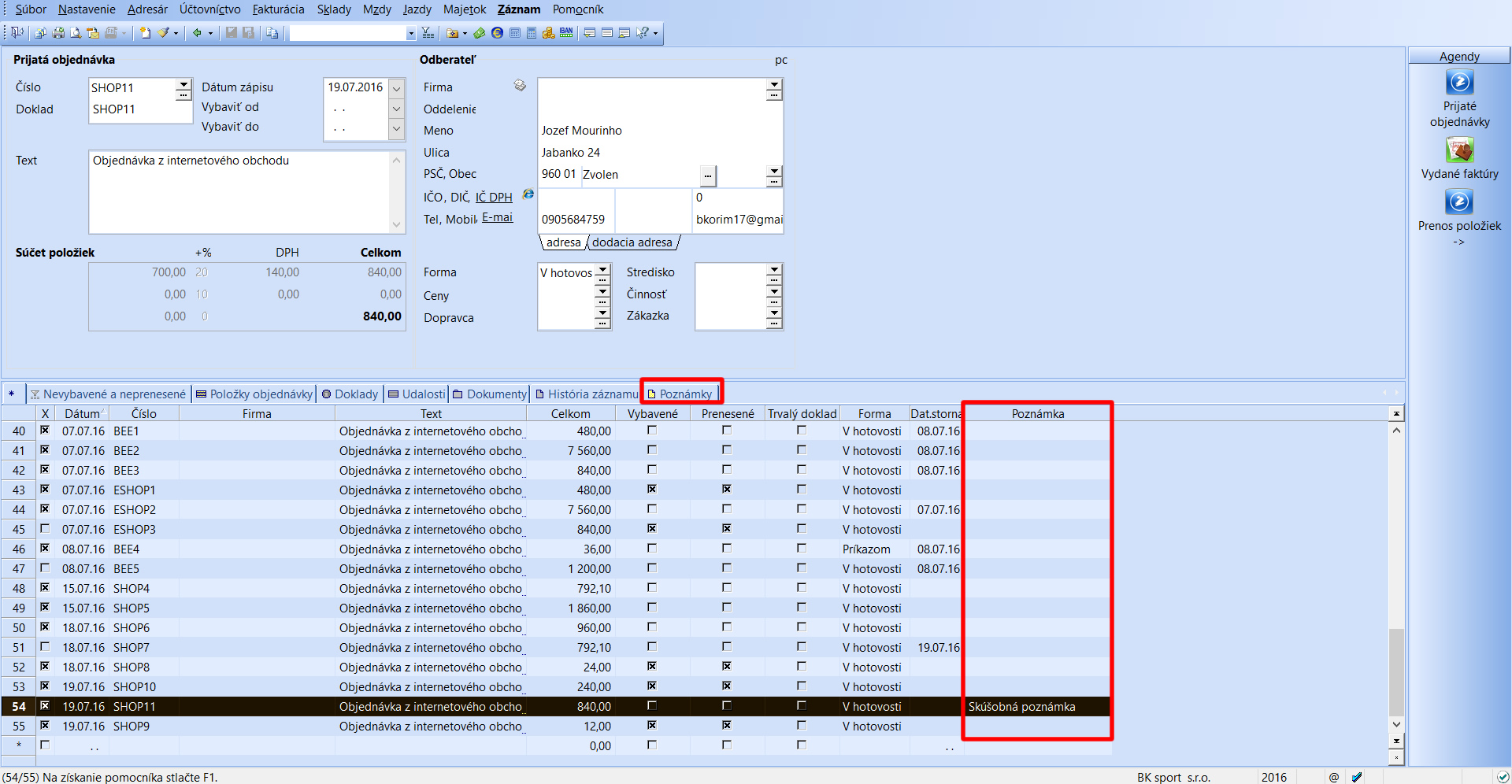Toggle Vybavené checkbox for row ESHOP1
This screenshot has height=784, width=1512.
click(x=652, y=490)
